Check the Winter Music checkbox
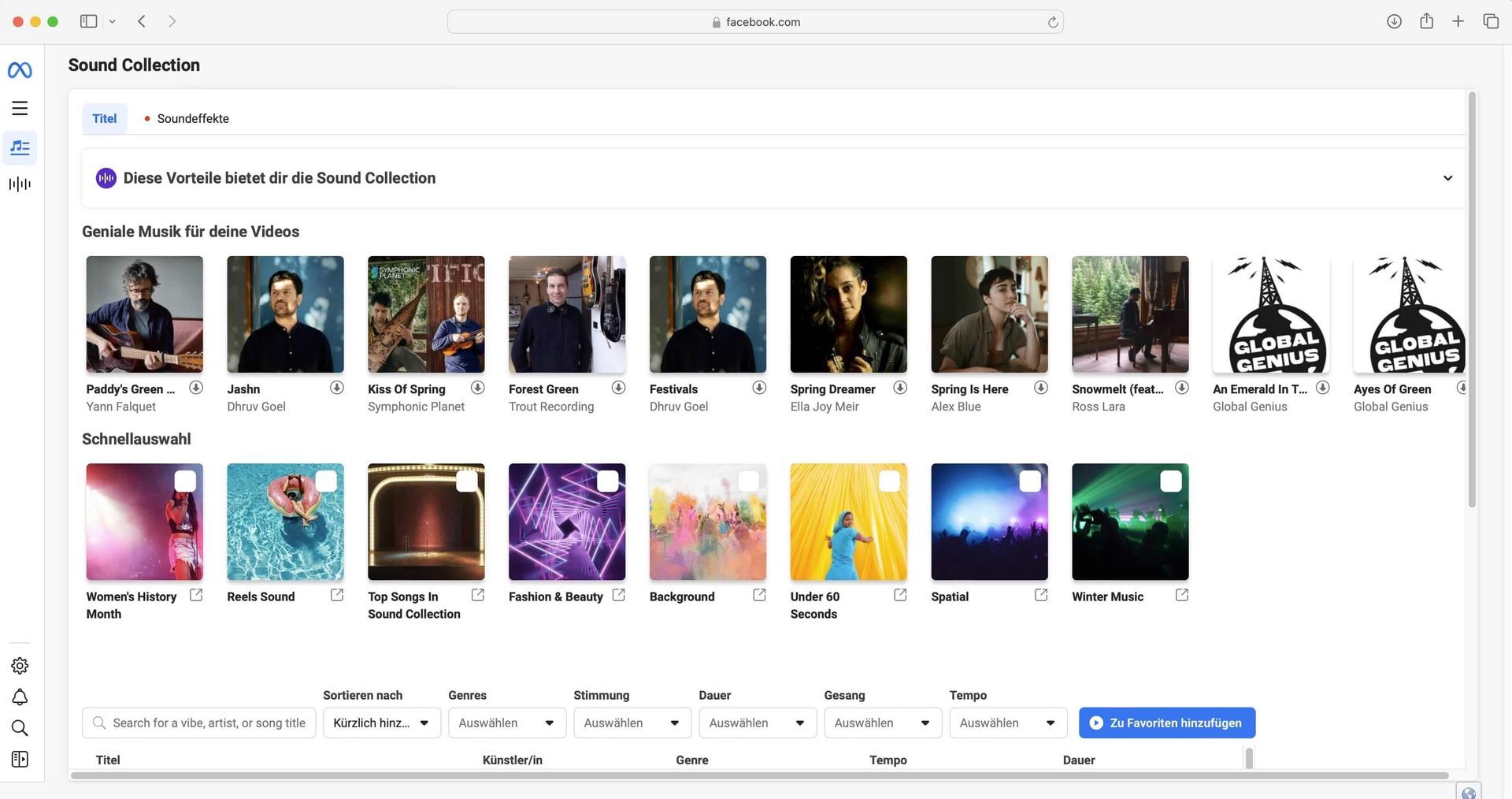1512x799 pixels. tap(1171, 481)
